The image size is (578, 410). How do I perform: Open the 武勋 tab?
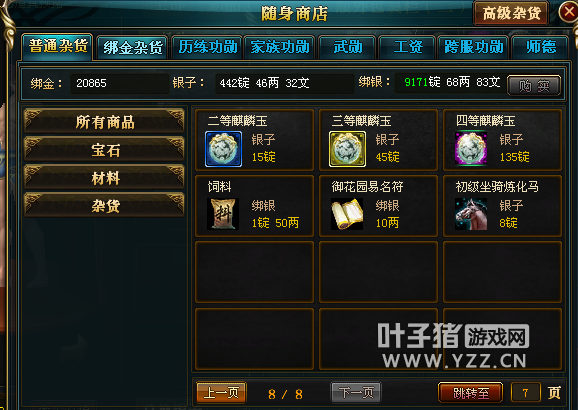(348, 47)
